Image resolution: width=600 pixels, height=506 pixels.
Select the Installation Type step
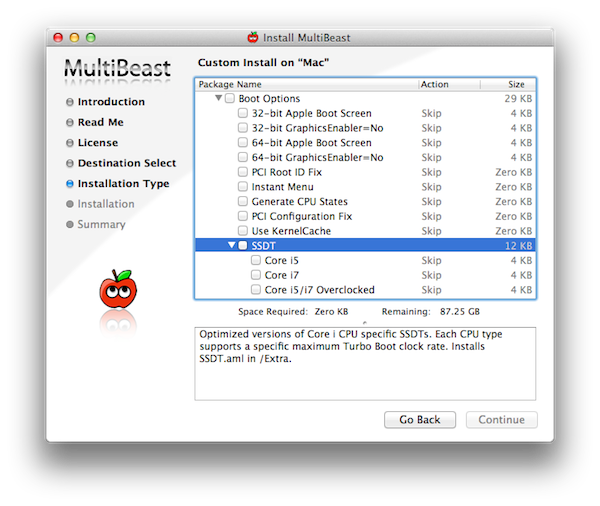point(123,184)
